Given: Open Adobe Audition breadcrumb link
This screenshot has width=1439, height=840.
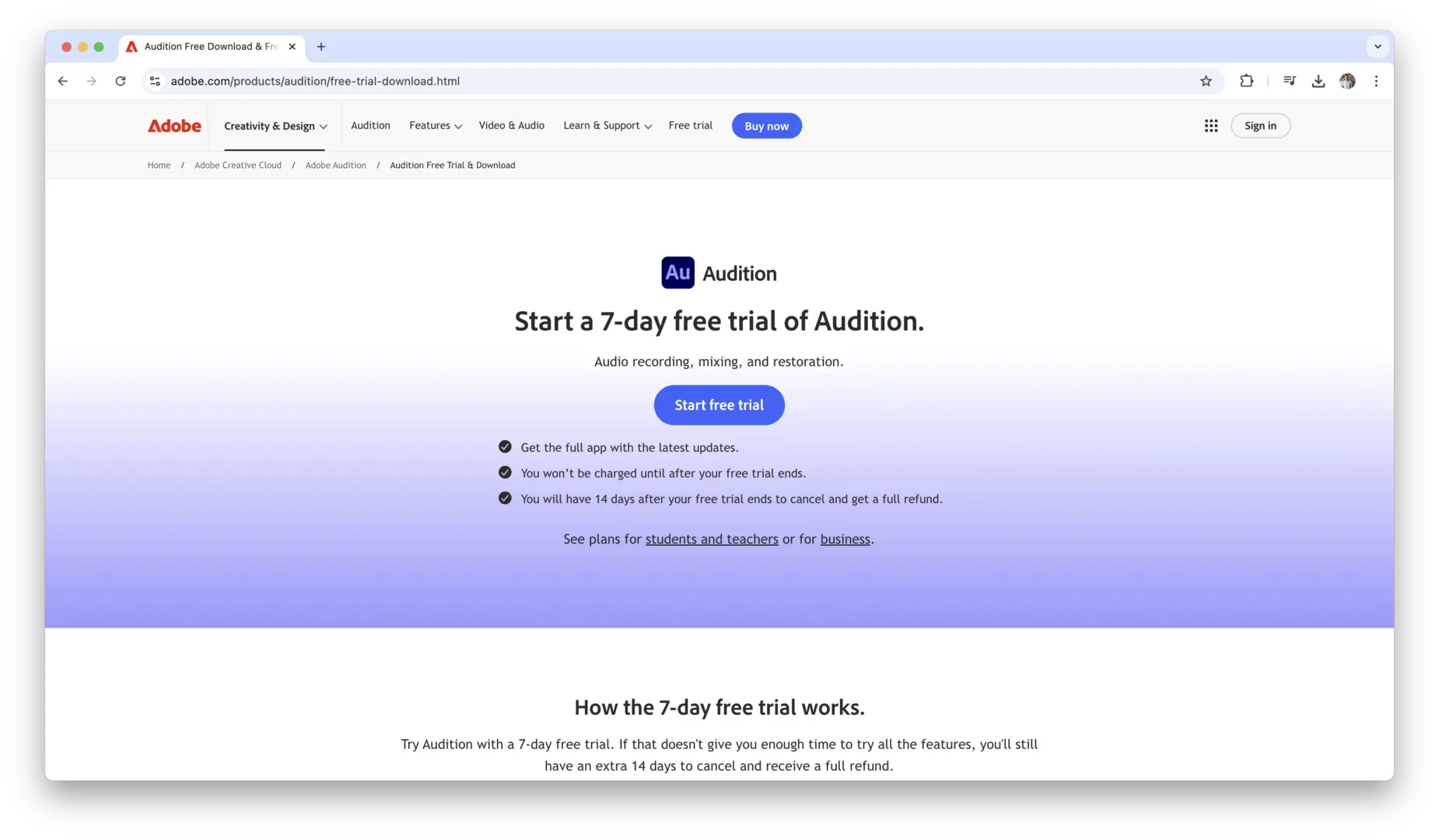Looking at the screenshot, I should 335,166.
